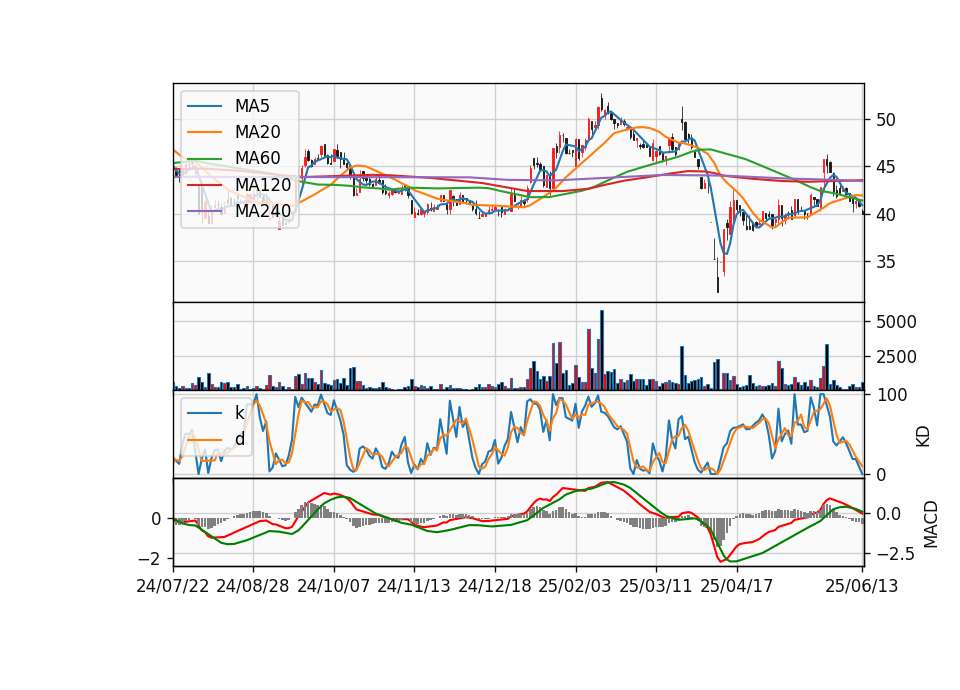Click the MA20 legend label
Screen dimensions: 960x690
[x=257, y=132]
